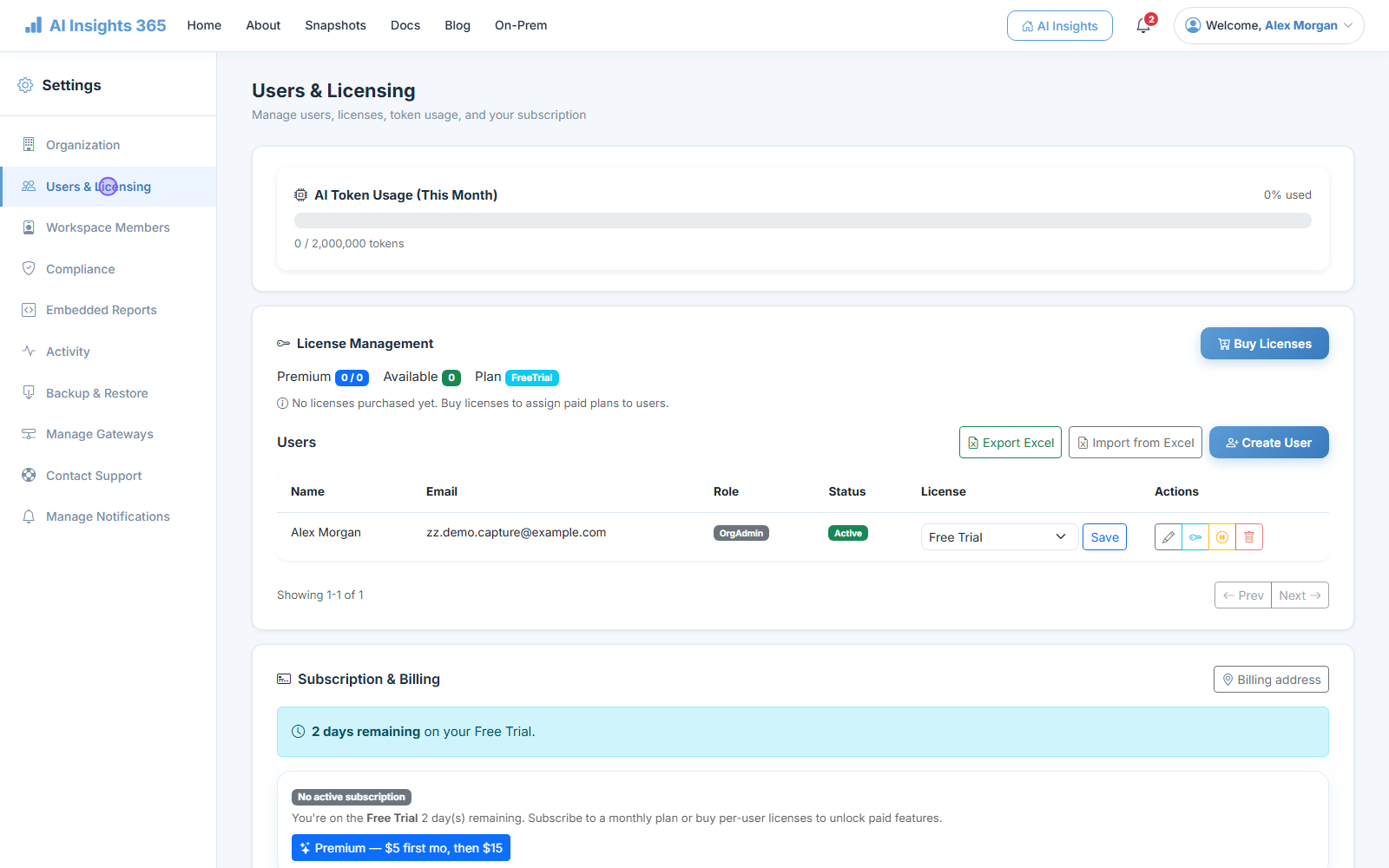This screenshot has width=1389, height=868.
Task: Open Billing address
Action: [x=1271, y=680]
